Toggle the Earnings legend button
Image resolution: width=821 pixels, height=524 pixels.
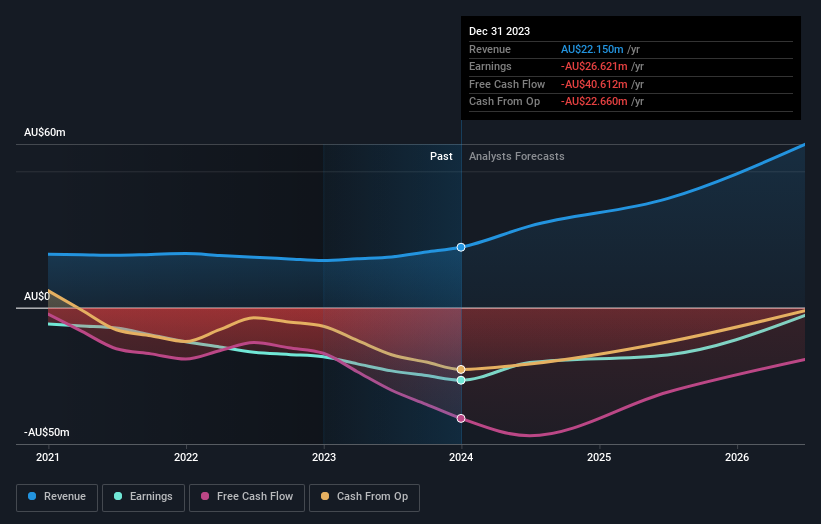point(143,497)
